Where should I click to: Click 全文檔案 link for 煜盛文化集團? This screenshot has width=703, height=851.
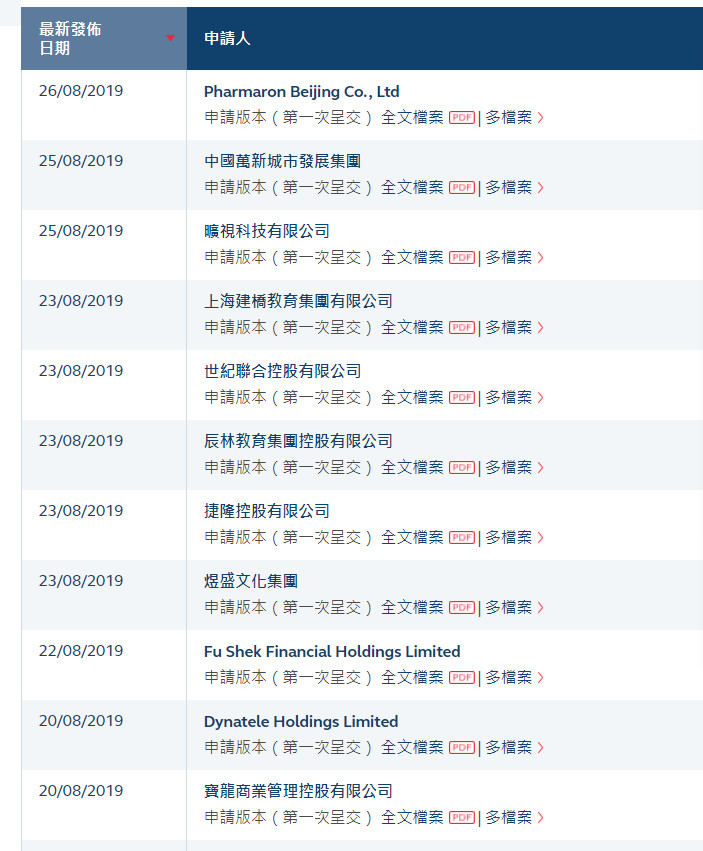pyautogui.click(x=411, y=607)
